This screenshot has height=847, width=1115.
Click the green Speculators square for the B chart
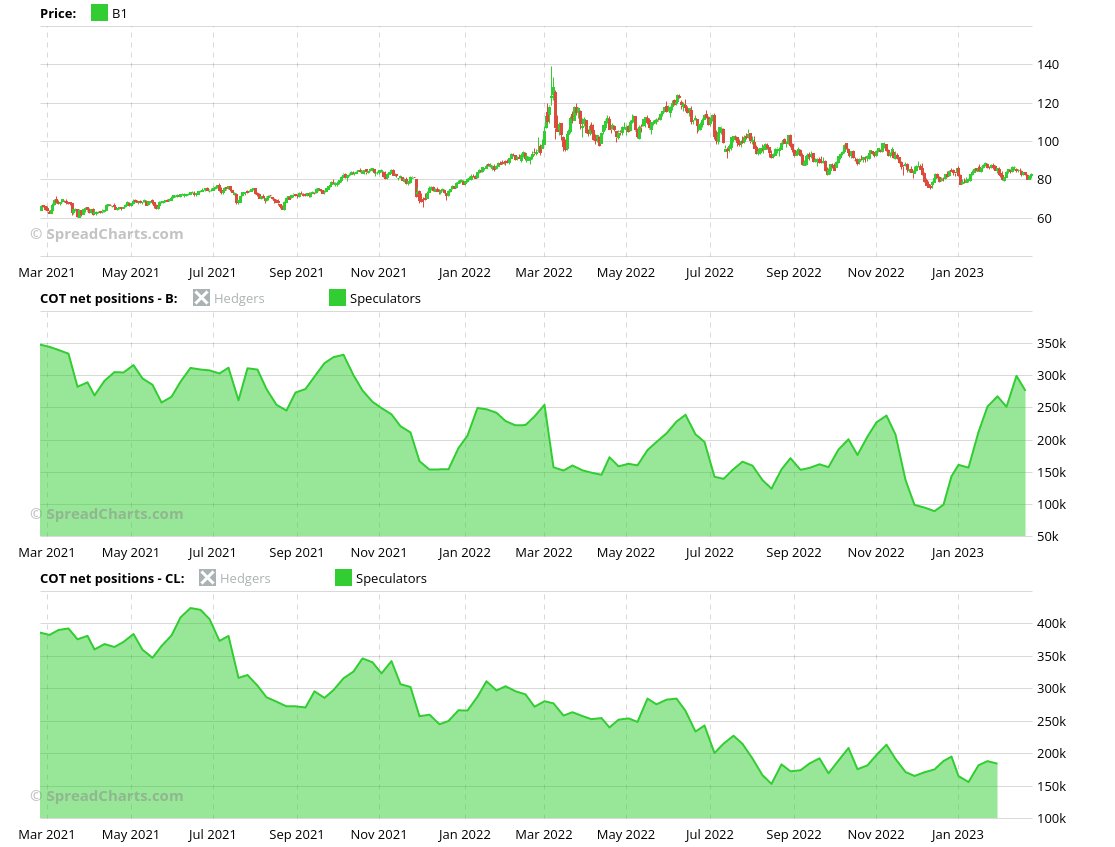point(337,298)
